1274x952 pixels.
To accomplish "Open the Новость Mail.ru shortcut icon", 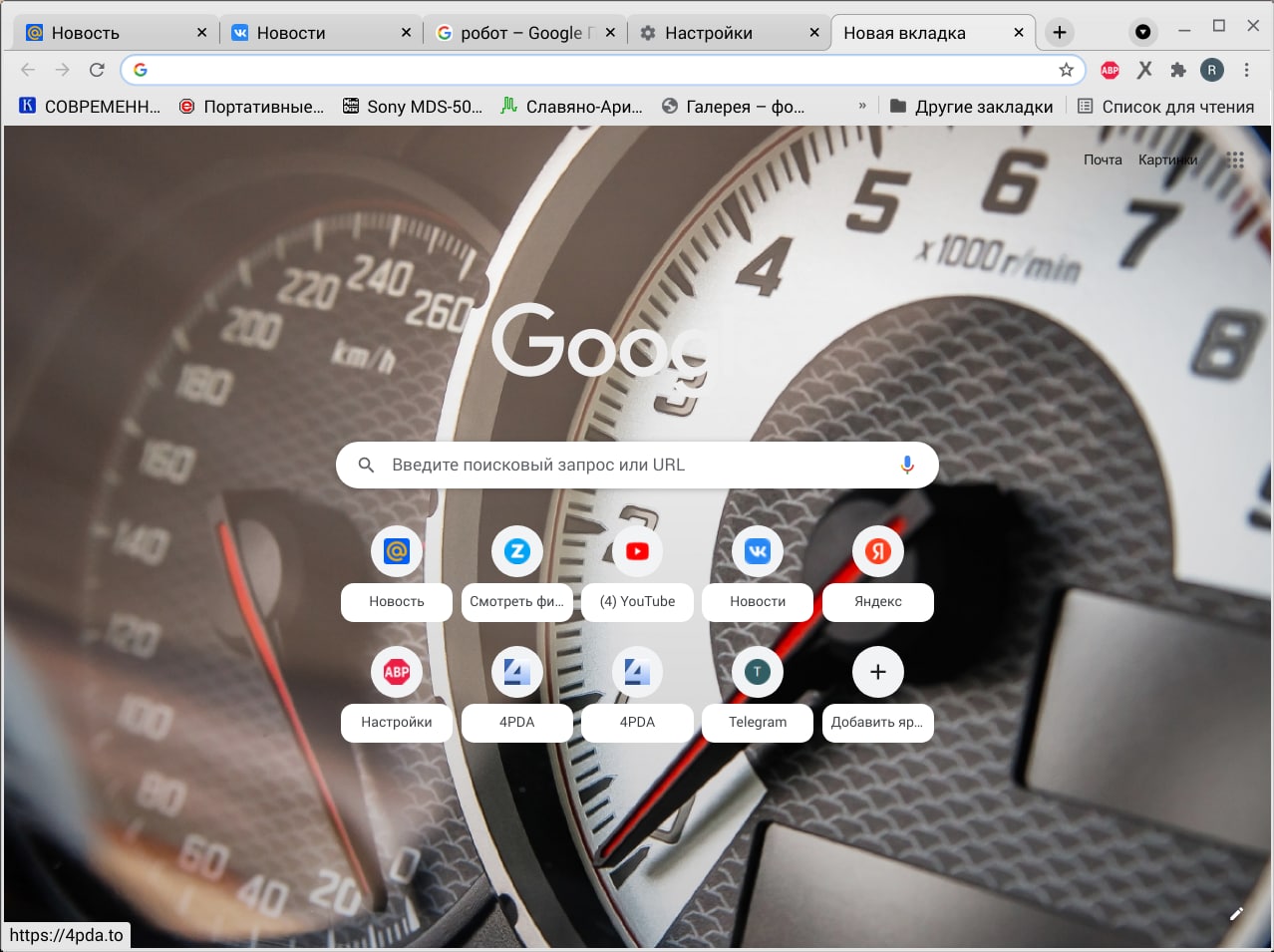I will [x=397, y=551].
